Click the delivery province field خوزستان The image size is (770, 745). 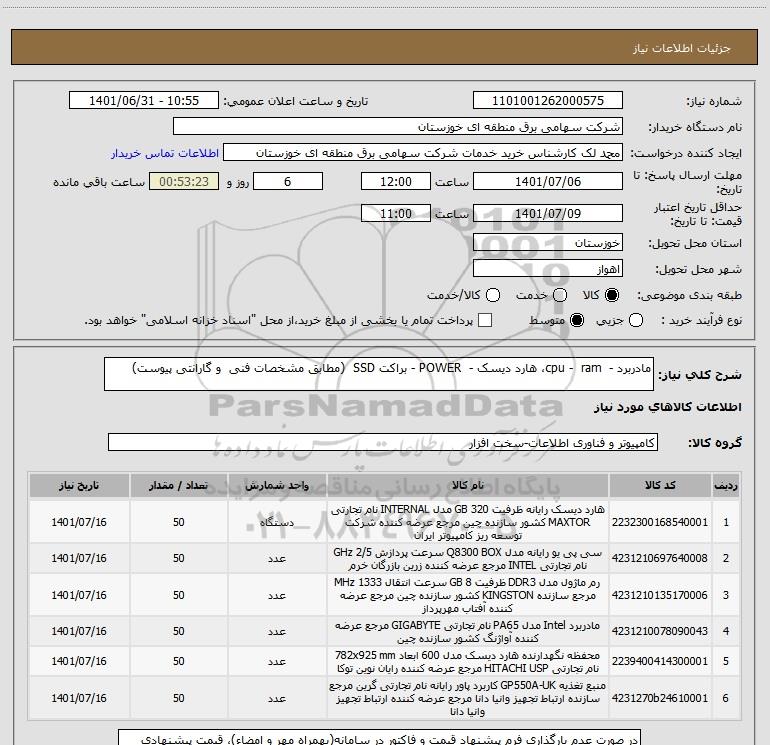pos(548,243)
